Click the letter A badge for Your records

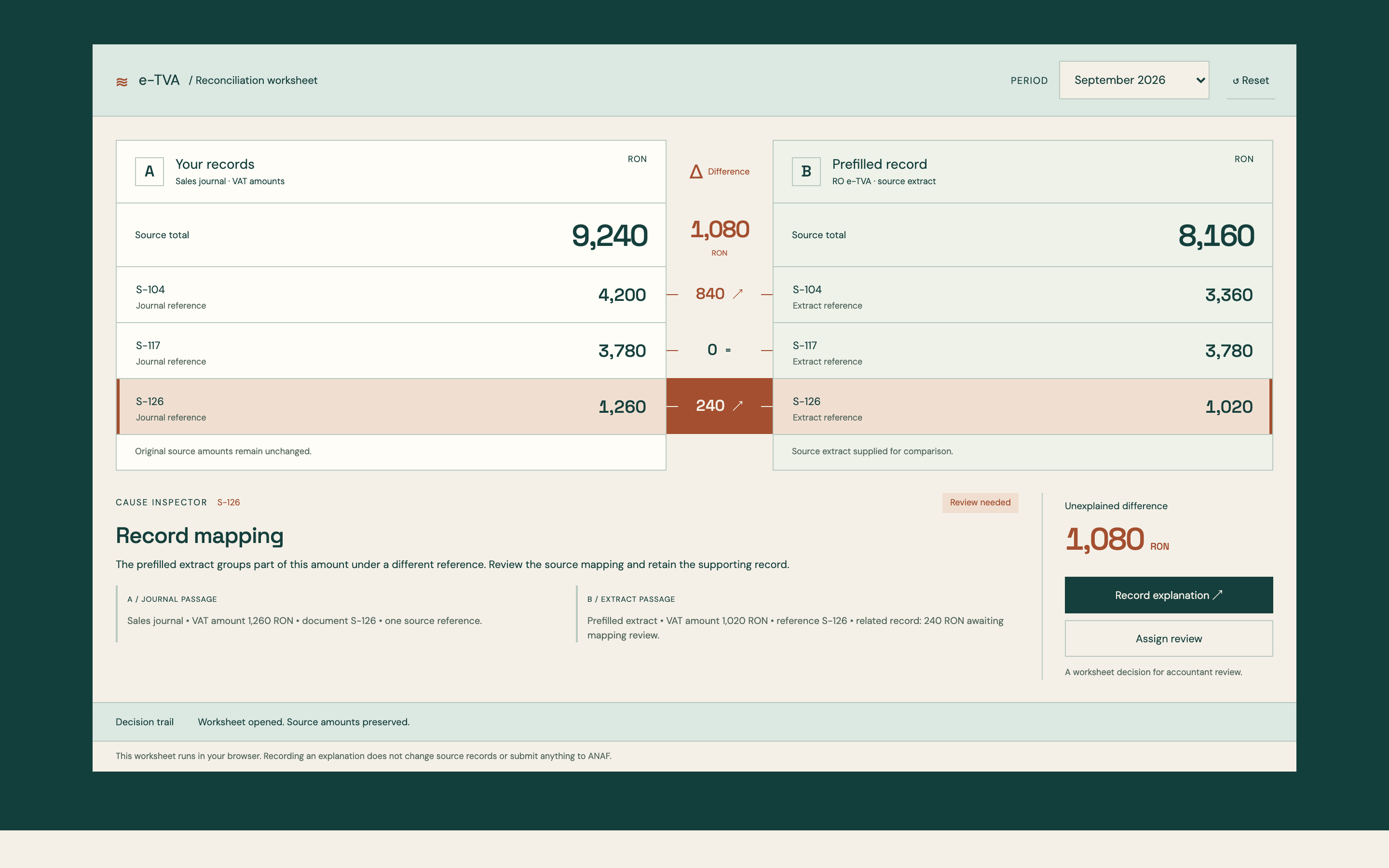click(x=149, y=172)
